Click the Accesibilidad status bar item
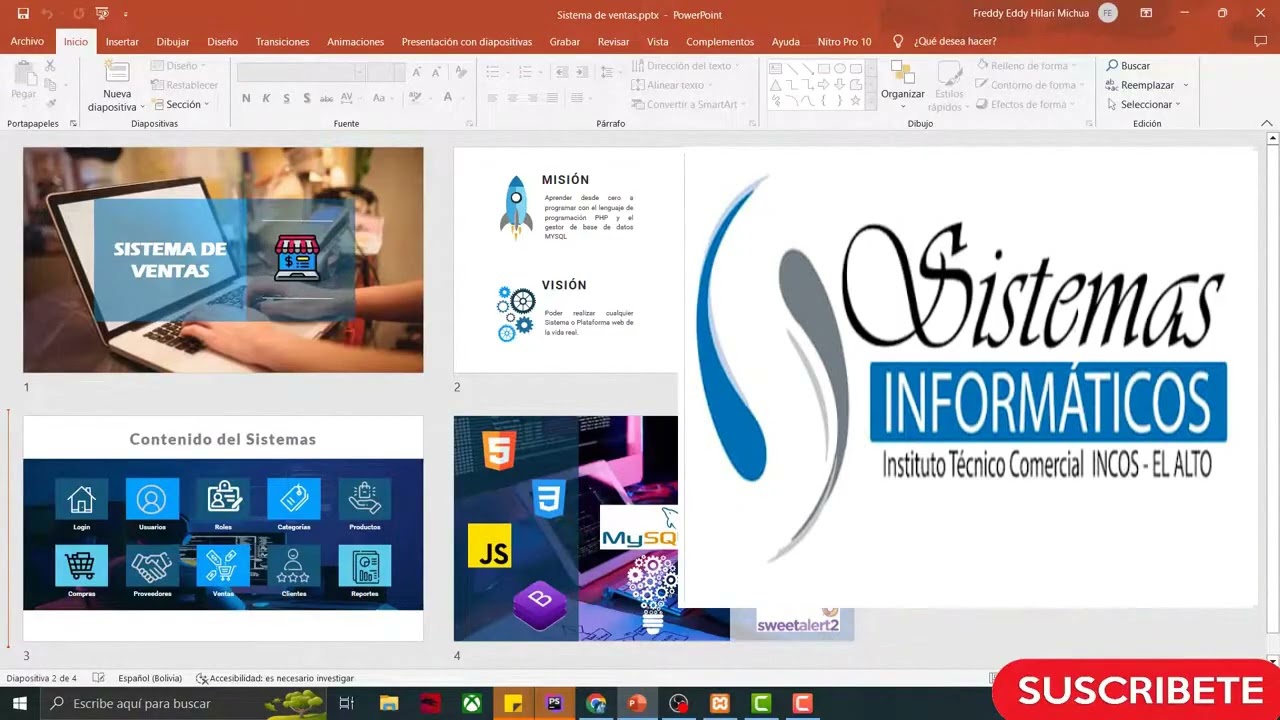The image size is (1280, 720). click(275, 678)
